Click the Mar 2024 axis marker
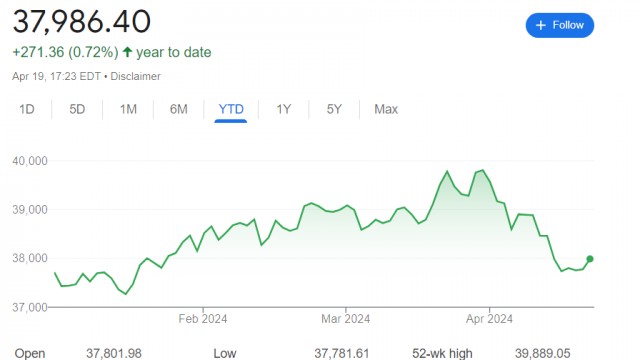 (x=346, y=319)
